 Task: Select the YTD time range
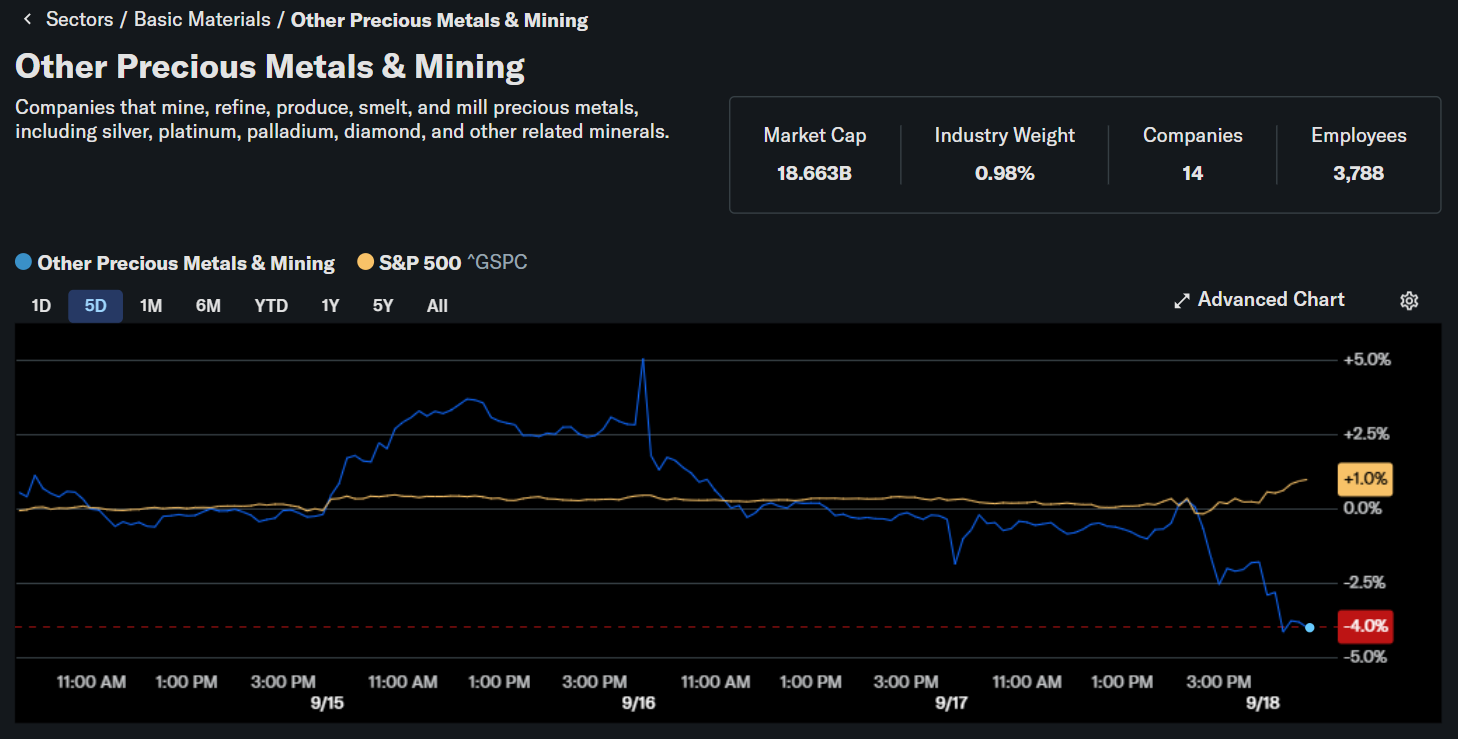click(271, 306)
